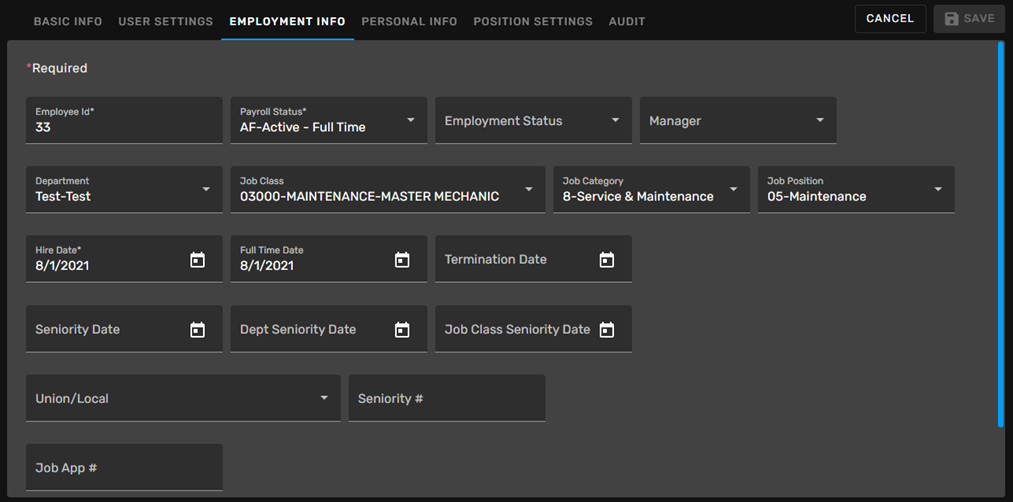Click the Hire Date value 8/1/2021
Image resolution: width=1013 pixels, height=502 pixels.
pos(63,266)
